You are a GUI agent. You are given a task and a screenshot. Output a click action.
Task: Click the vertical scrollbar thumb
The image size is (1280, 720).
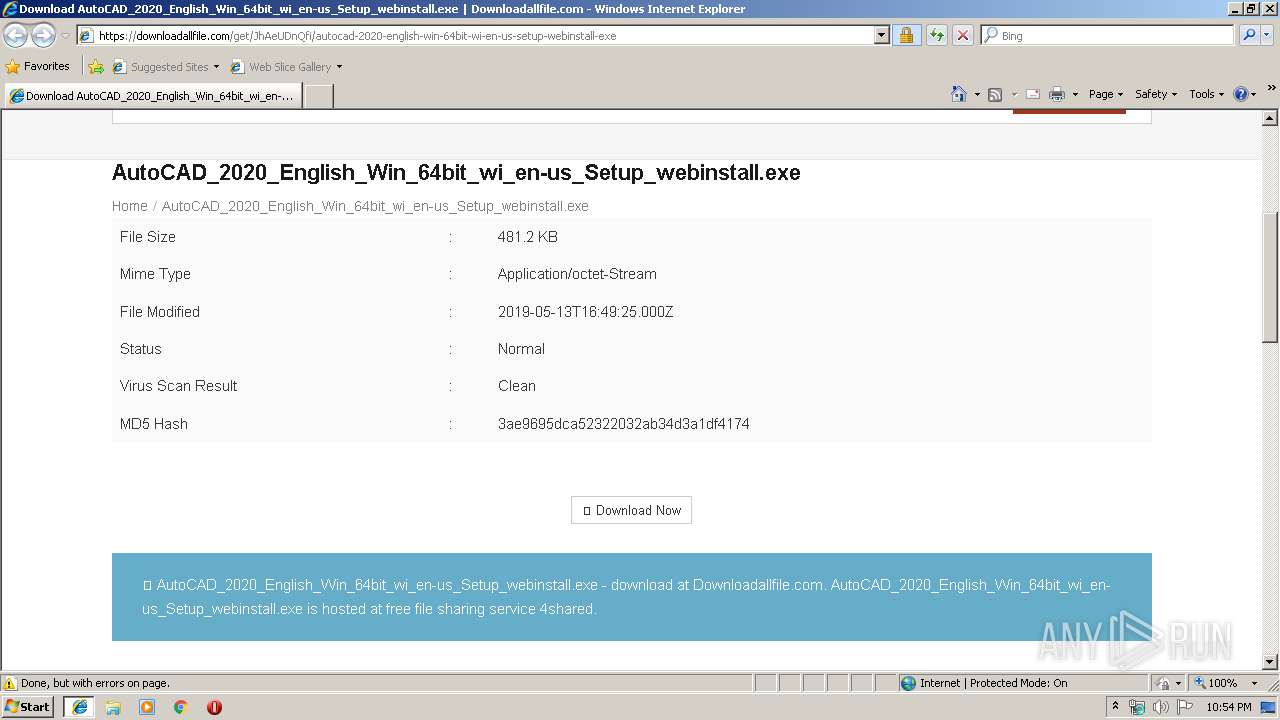tap(1271, 278)
